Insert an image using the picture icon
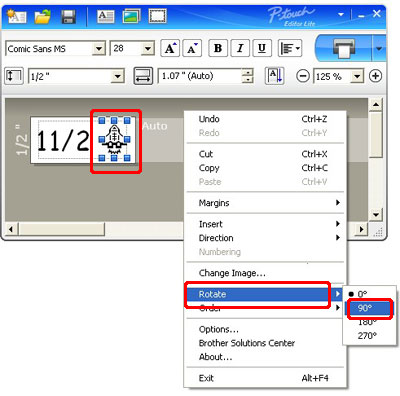 pyautogui.click(x=131, y=16)
